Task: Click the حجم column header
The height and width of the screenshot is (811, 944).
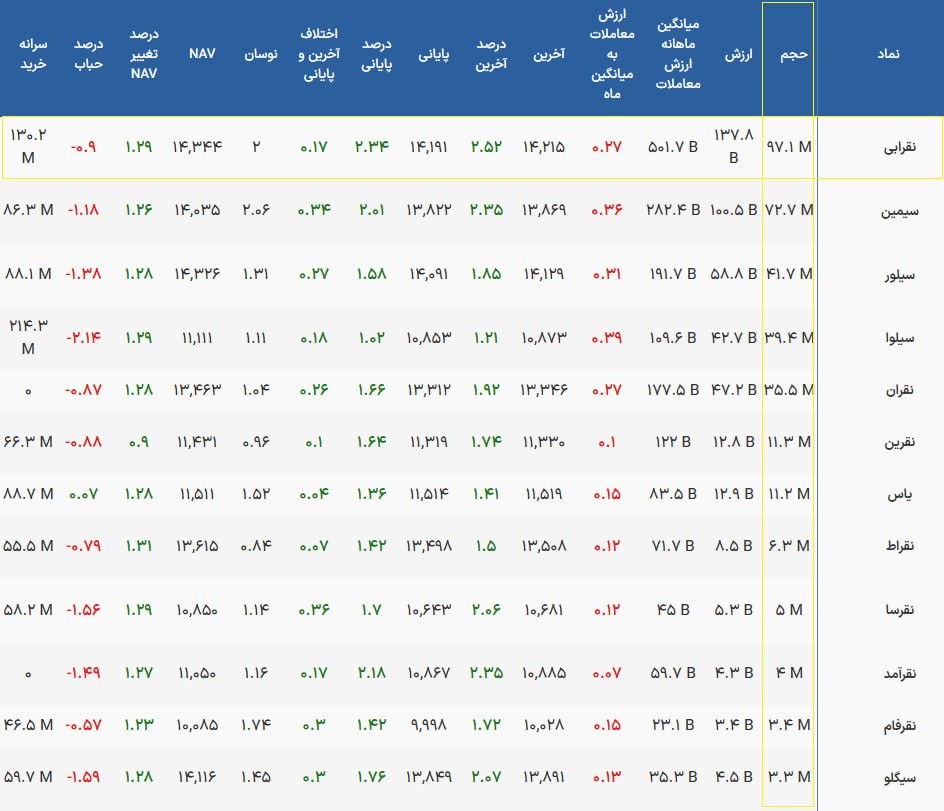Action: coord(793,54)
